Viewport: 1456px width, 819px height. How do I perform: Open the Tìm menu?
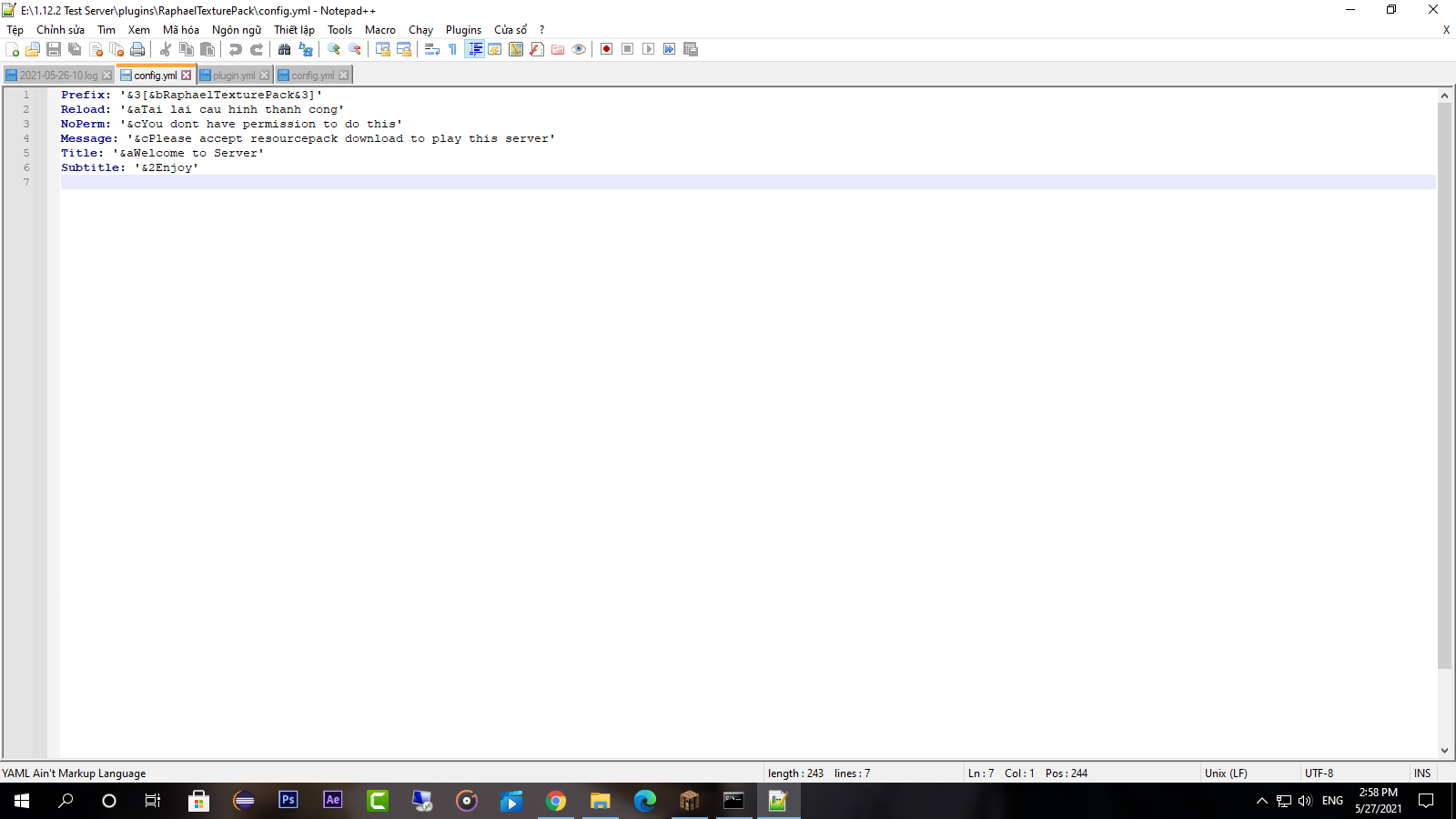[x=106, y=30]
